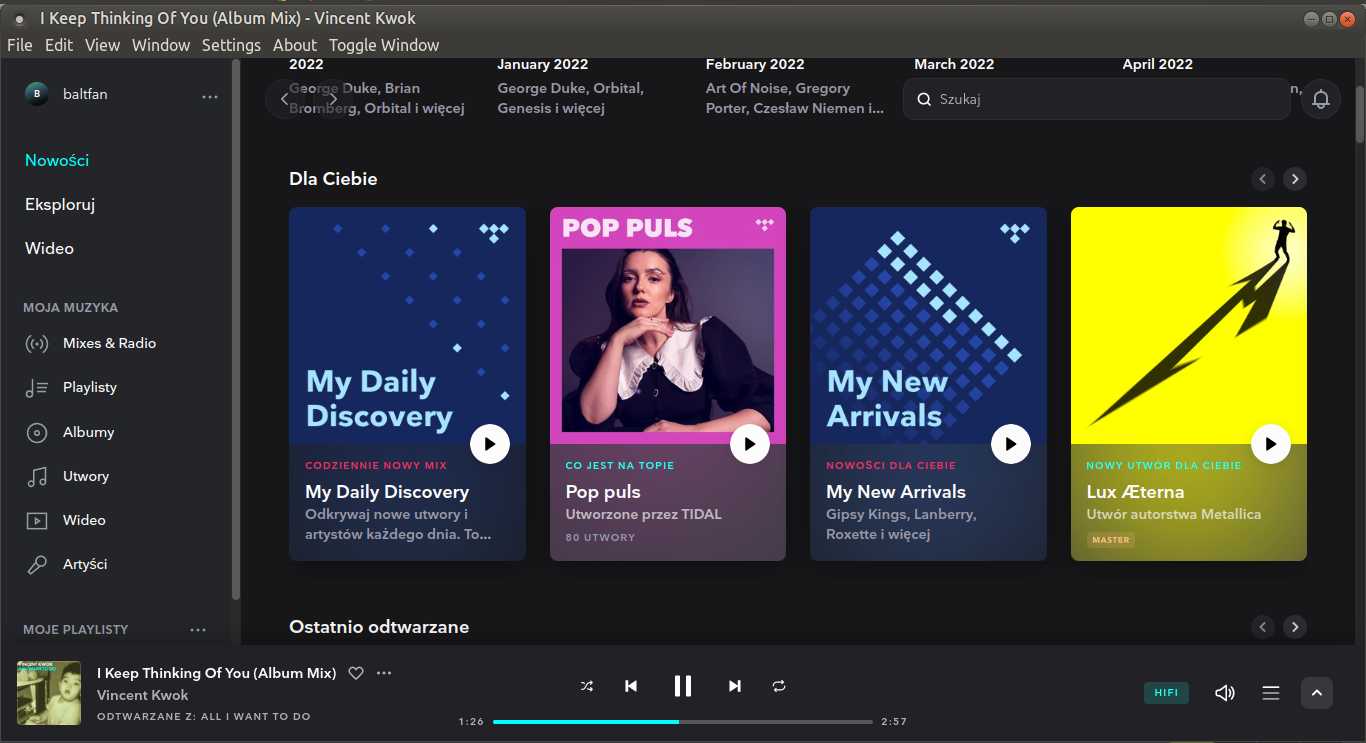Open February 2022 history mix
Screen dimensions: 1366x743
pos(755,64)
